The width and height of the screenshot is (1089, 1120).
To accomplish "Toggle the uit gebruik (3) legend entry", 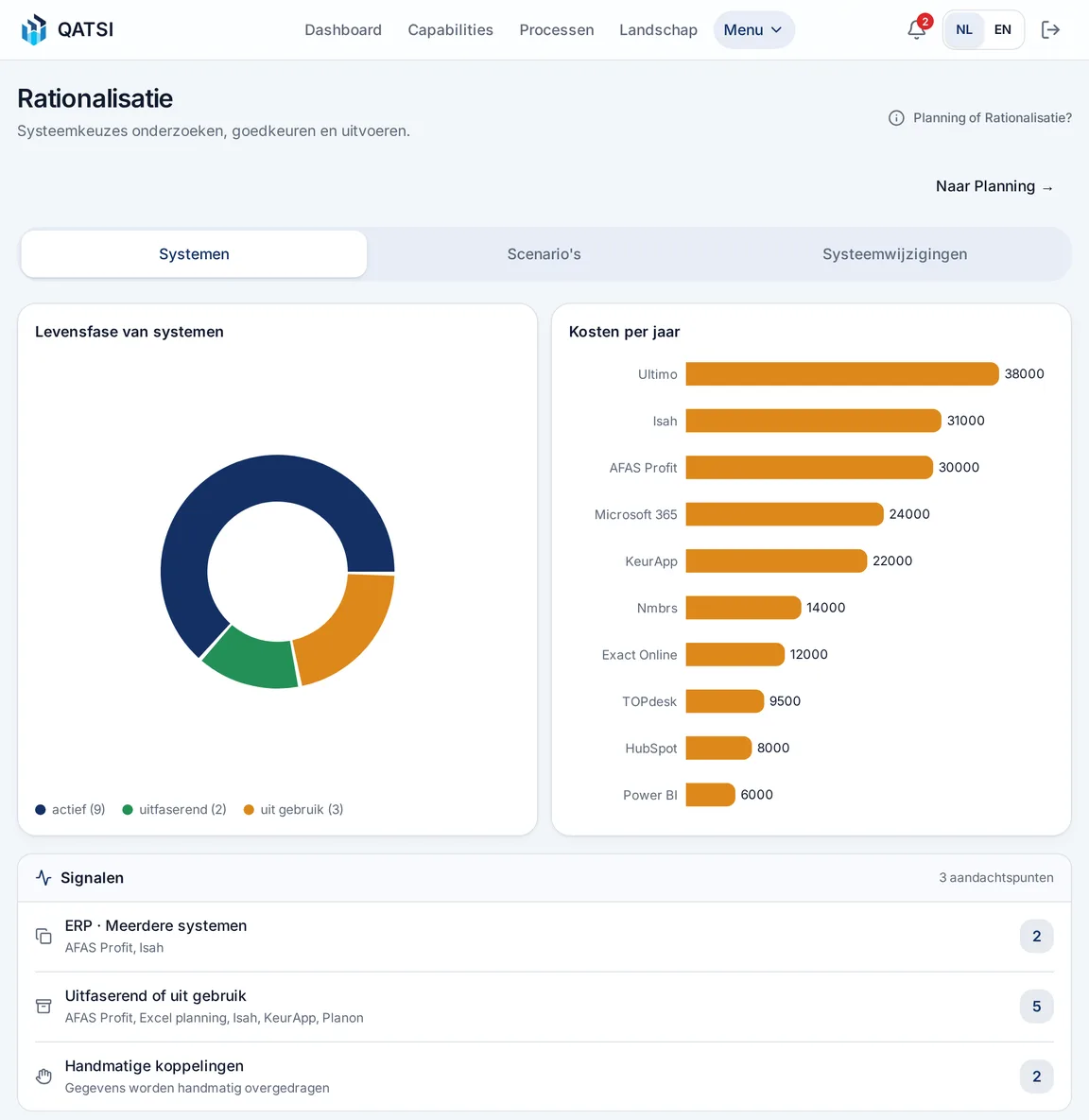I will point(294,809).
